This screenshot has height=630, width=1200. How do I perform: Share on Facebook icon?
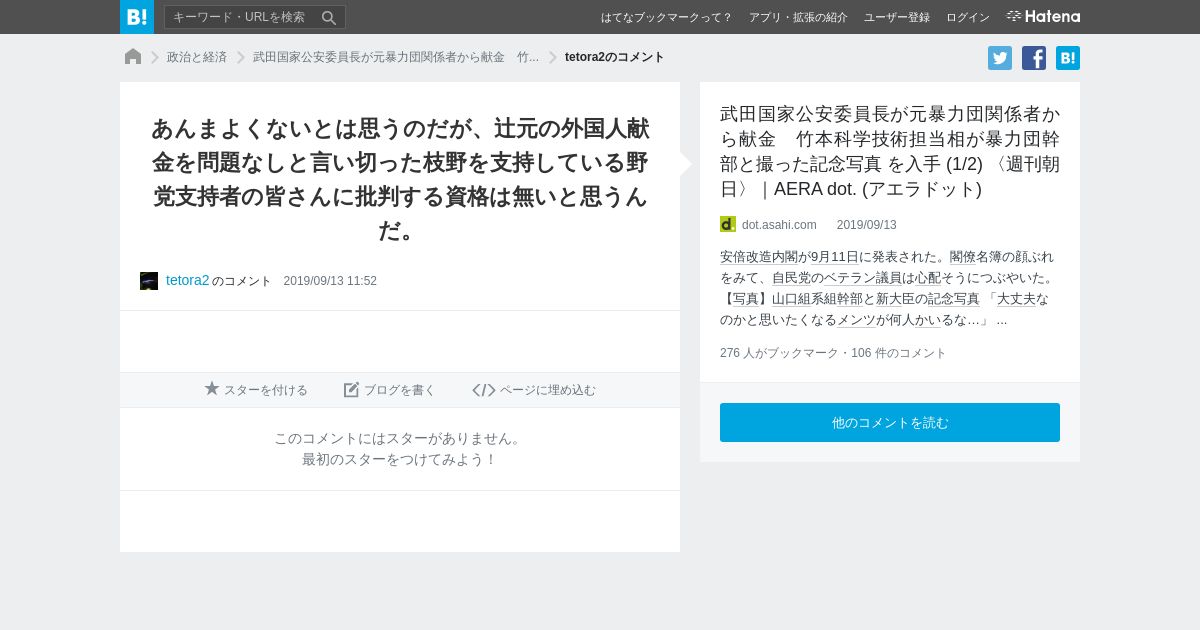[x=1034, y=58]
